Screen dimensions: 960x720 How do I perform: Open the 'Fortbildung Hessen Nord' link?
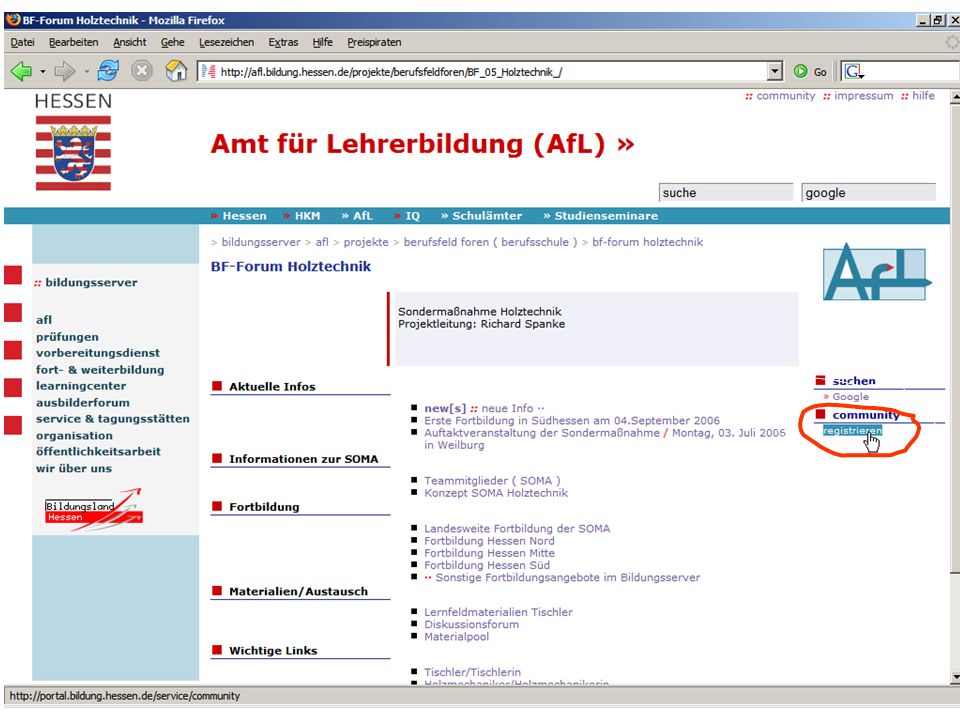click(489, 541)
